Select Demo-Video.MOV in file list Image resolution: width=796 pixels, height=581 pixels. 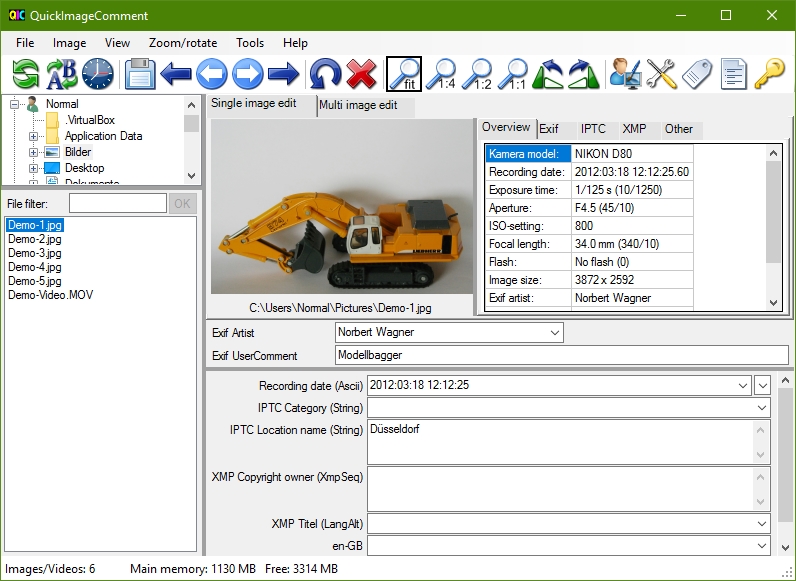(x=51, y=295)
